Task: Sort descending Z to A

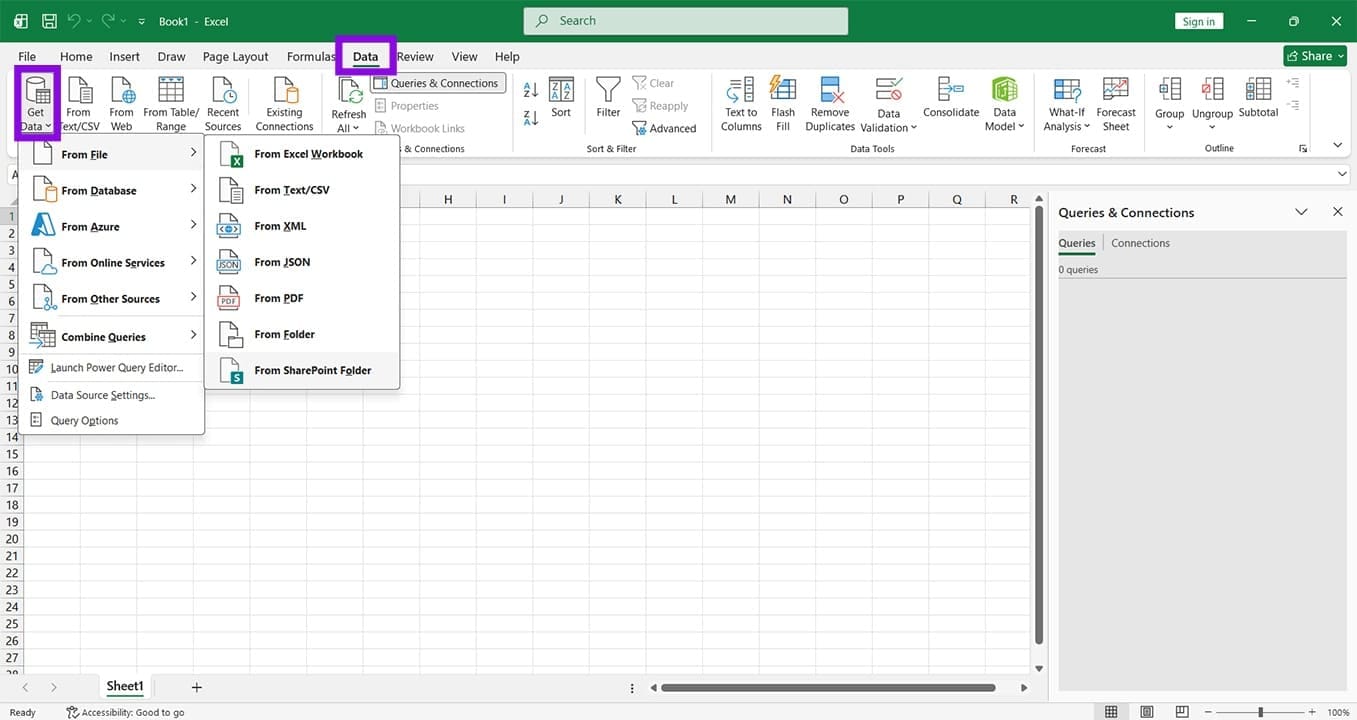Action: click(531, 117)
